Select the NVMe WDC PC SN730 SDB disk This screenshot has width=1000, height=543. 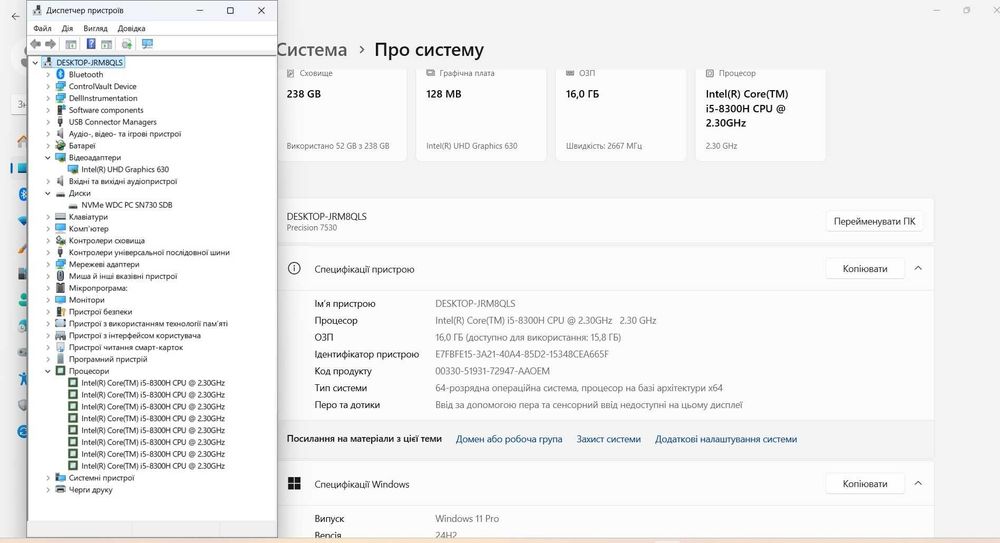(127, 205)
